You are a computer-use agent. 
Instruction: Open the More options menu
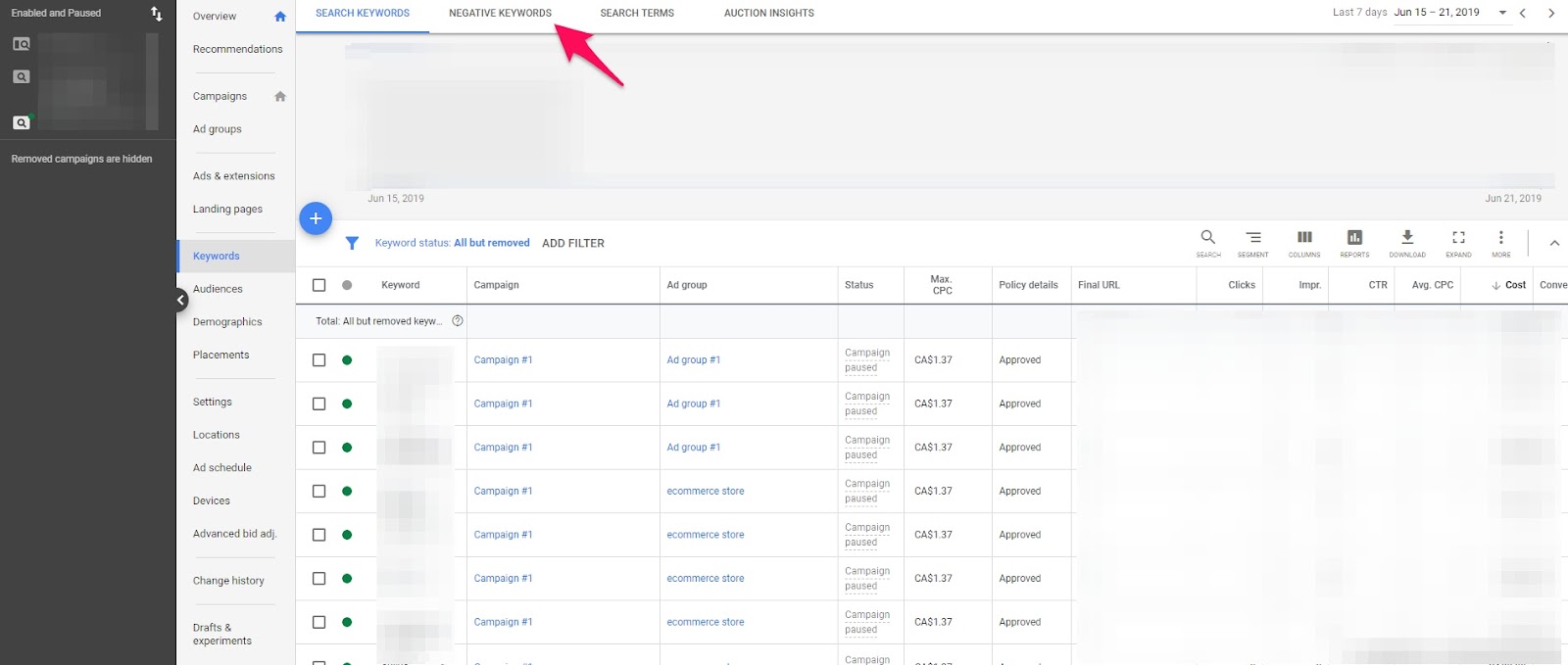pyautogui.click(x=1500, y=243)
